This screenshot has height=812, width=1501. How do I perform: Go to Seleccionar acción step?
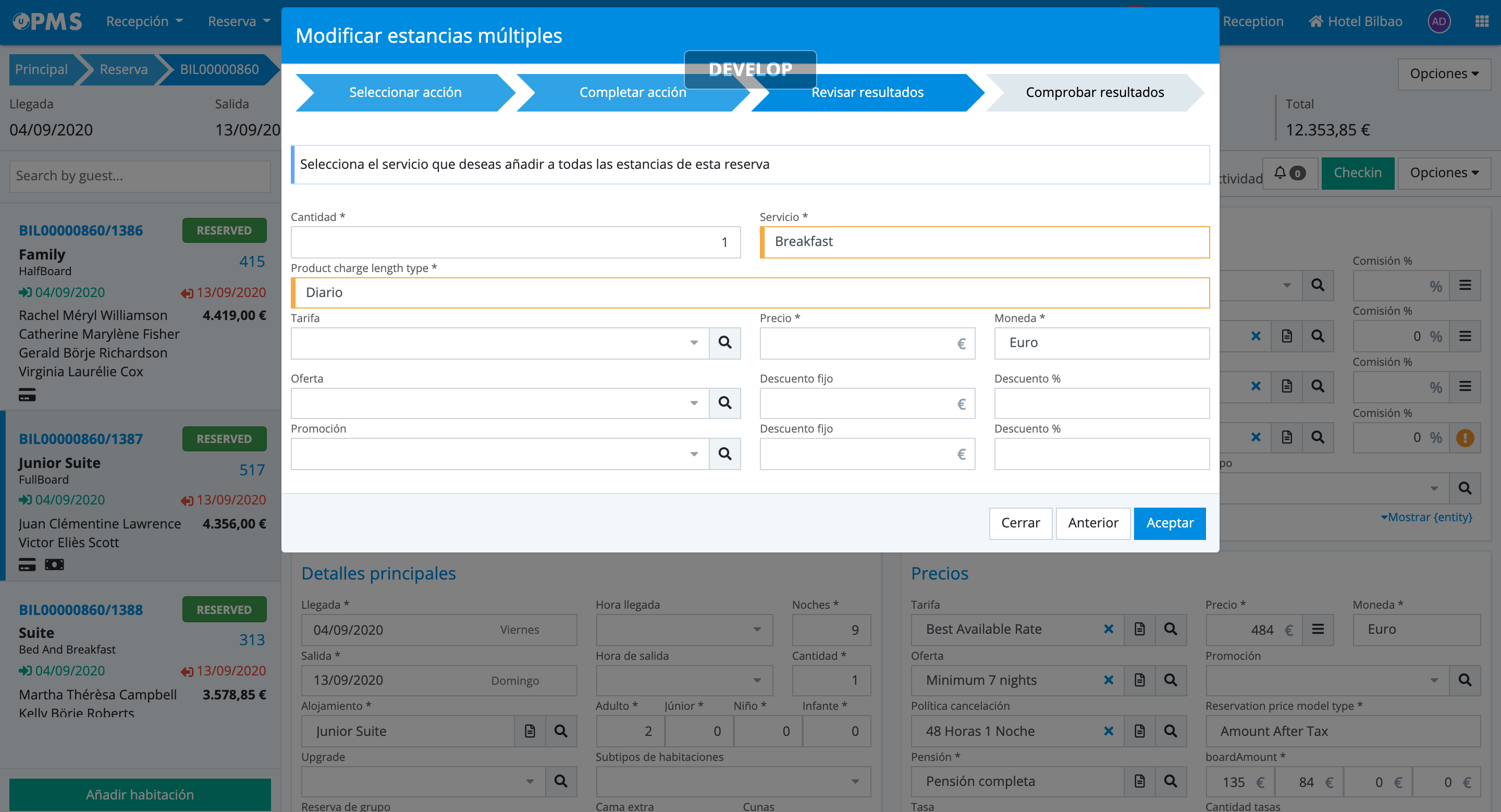[405, 92]
